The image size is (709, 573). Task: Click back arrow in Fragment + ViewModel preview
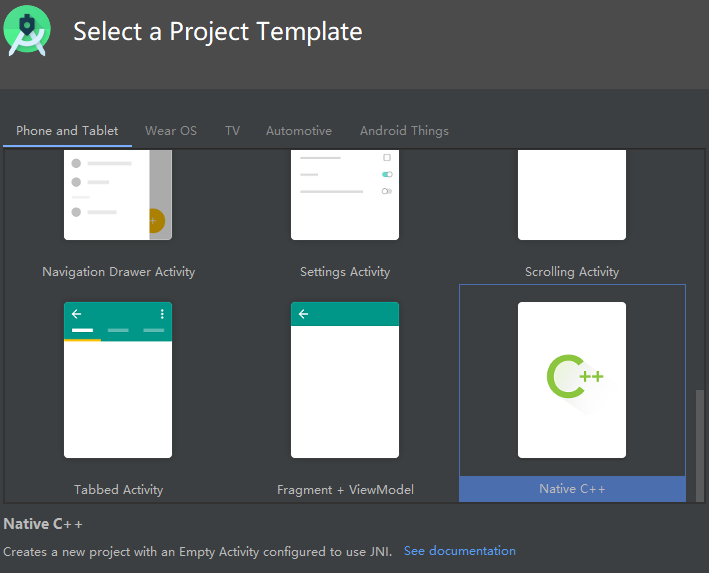pos(303,314)
